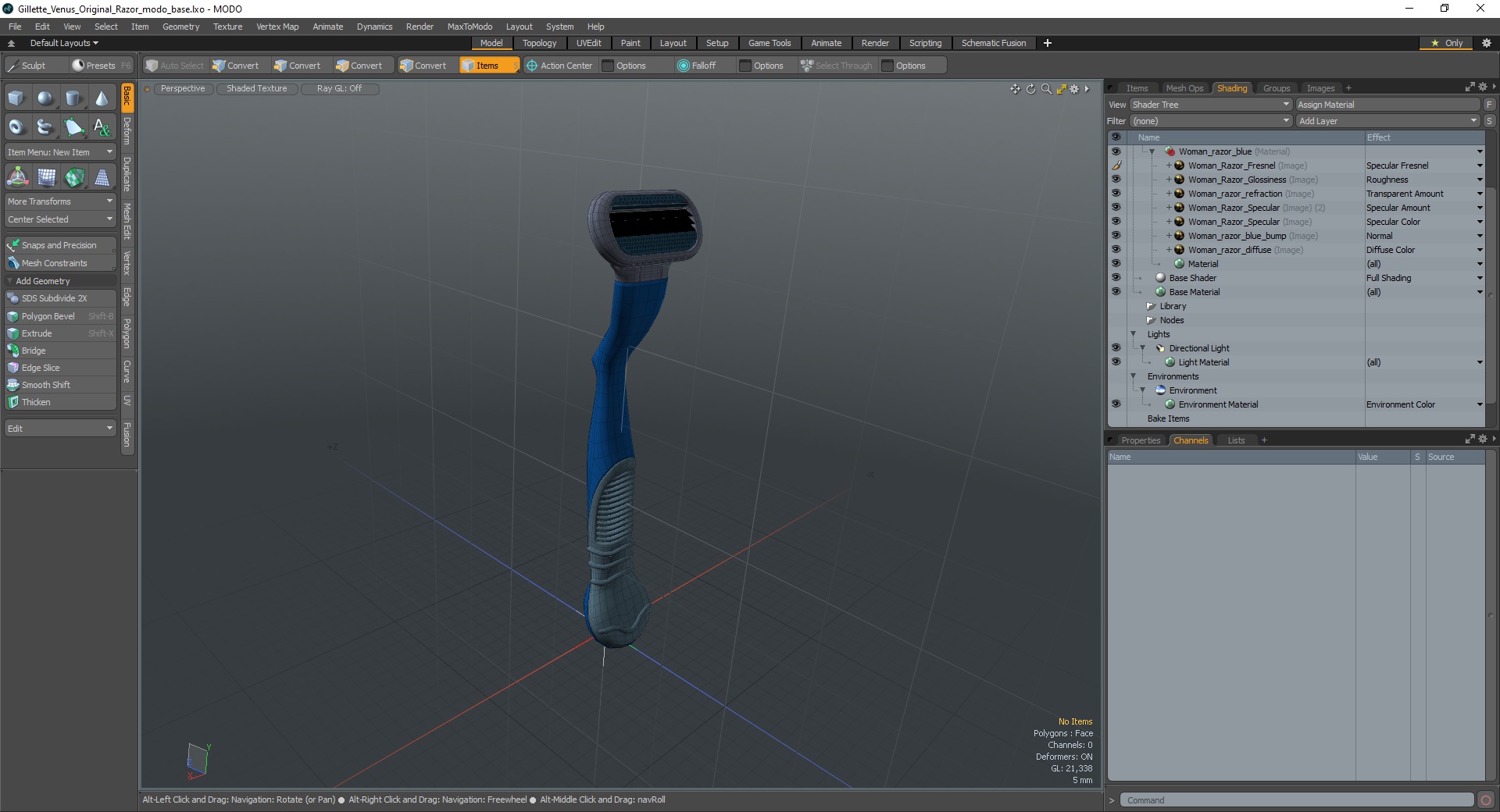Click the Smooth Shift tool

point(60,385)
